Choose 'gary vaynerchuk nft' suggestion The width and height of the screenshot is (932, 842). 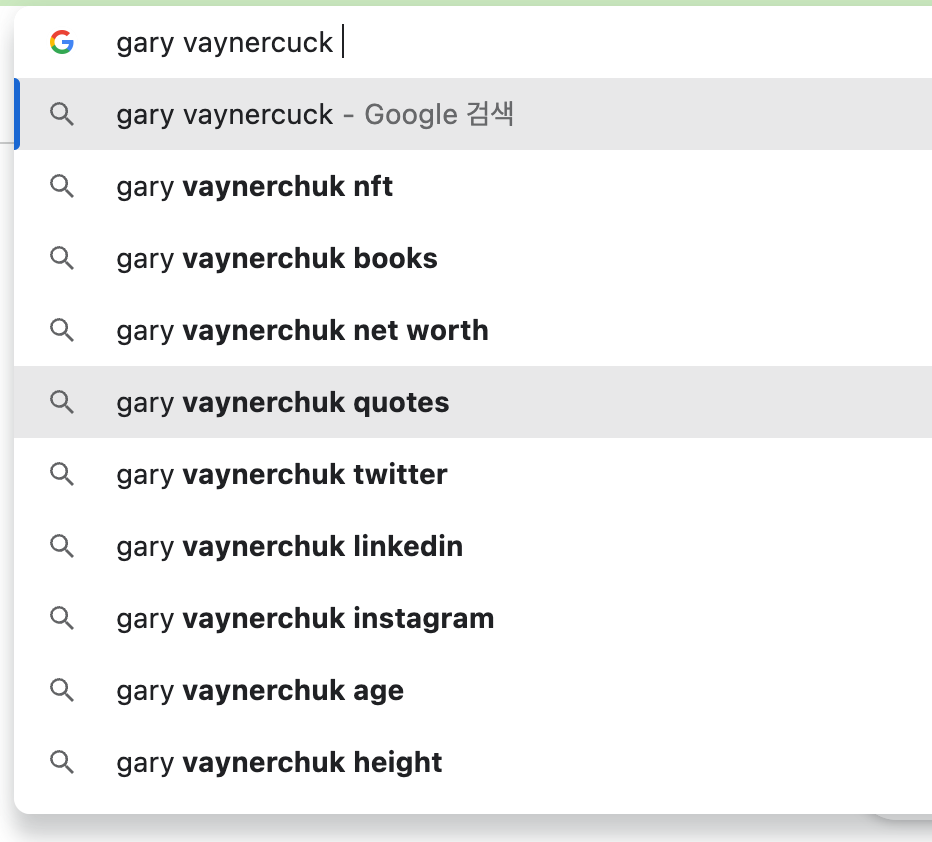(x=254, y=186)
